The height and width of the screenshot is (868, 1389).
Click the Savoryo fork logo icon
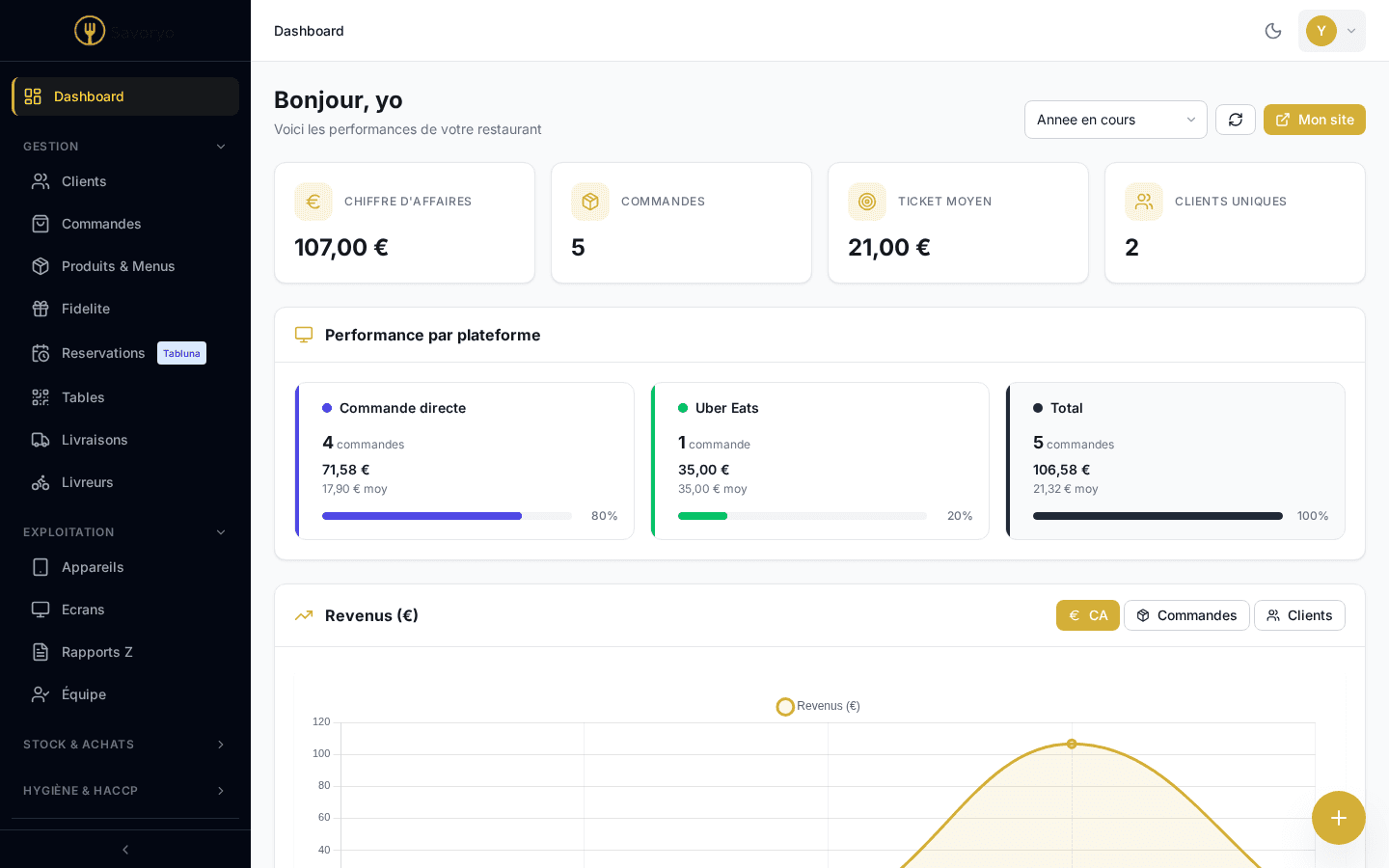coord(90,31)
